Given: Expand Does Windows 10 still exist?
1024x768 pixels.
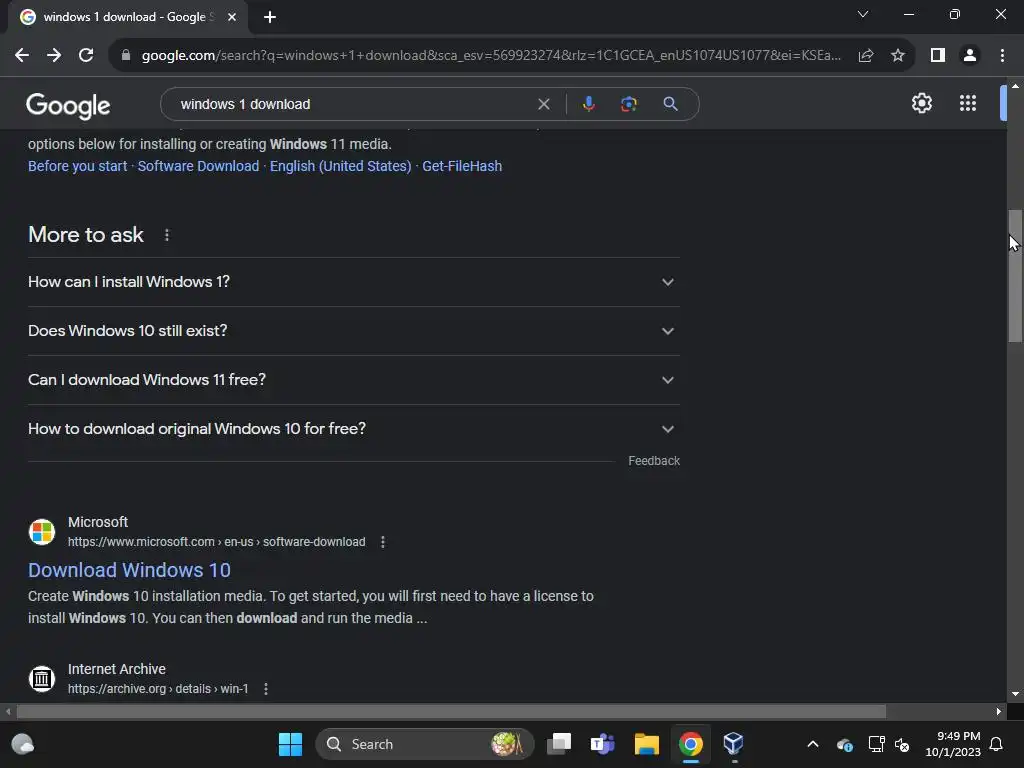Looking at the screenshot, I should point(354,331).
